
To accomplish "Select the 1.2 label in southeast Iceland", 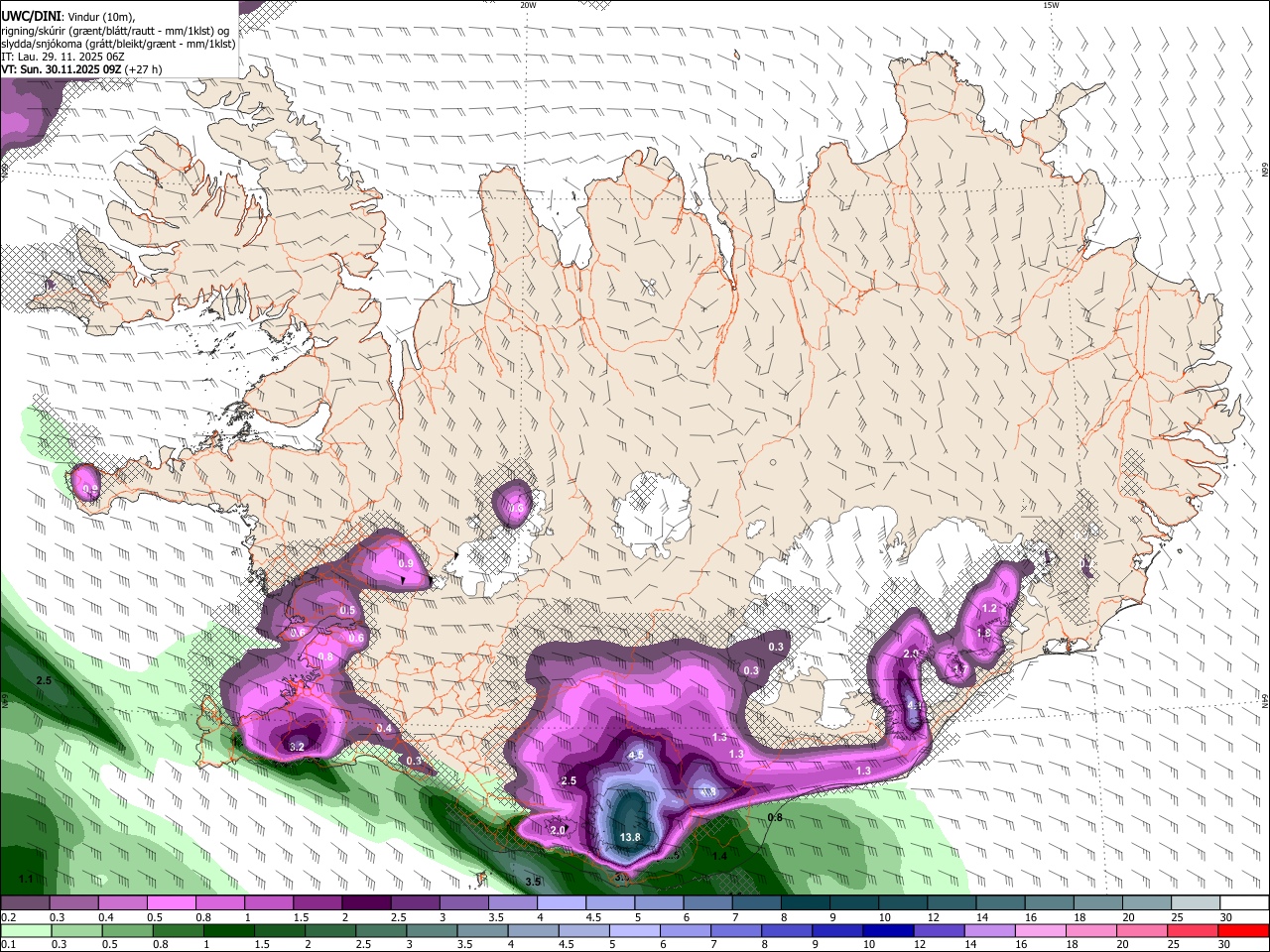I will coord(988,608).
